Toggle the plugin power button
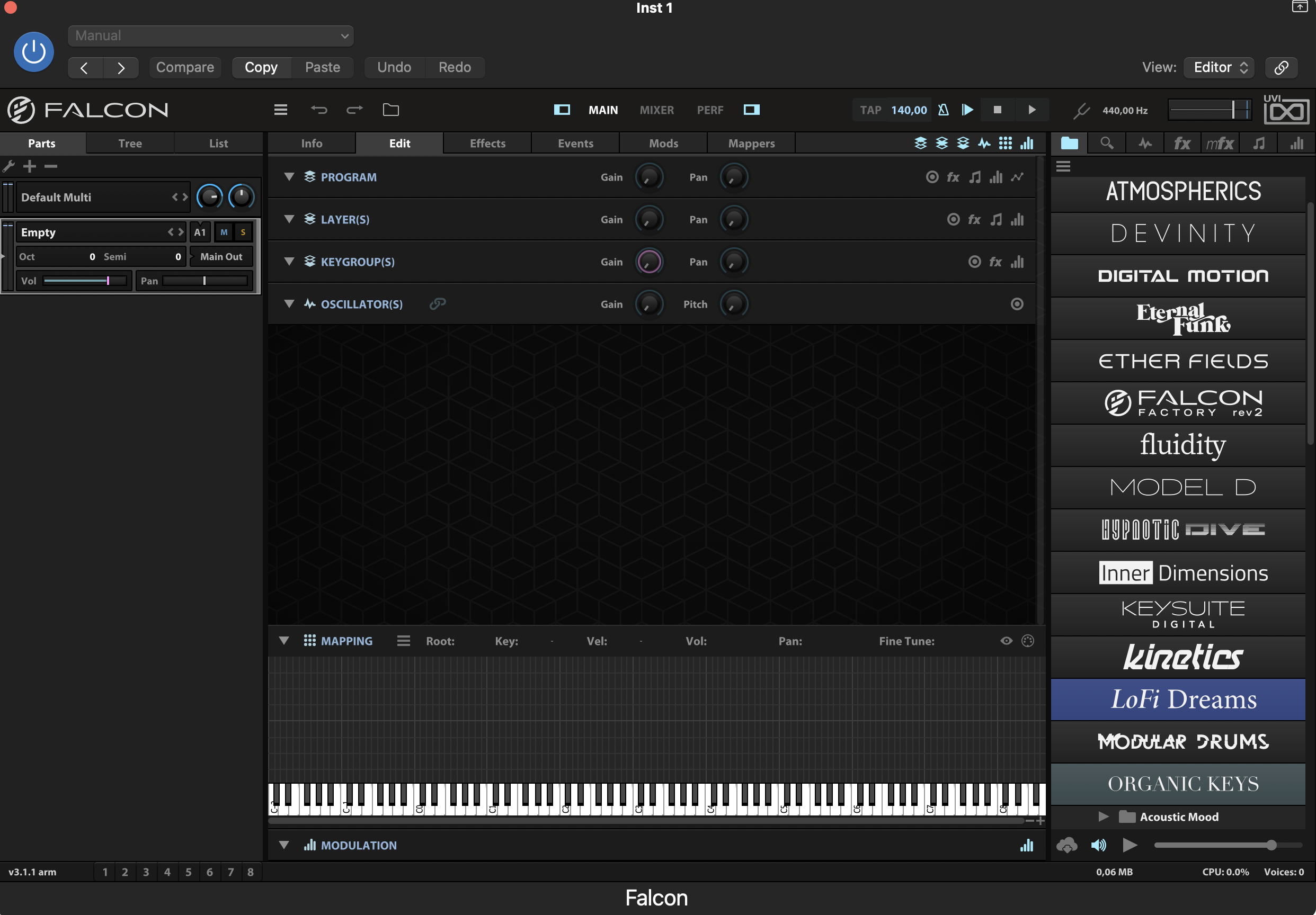Screen dimensions: 1316x915 pos(34,51)
